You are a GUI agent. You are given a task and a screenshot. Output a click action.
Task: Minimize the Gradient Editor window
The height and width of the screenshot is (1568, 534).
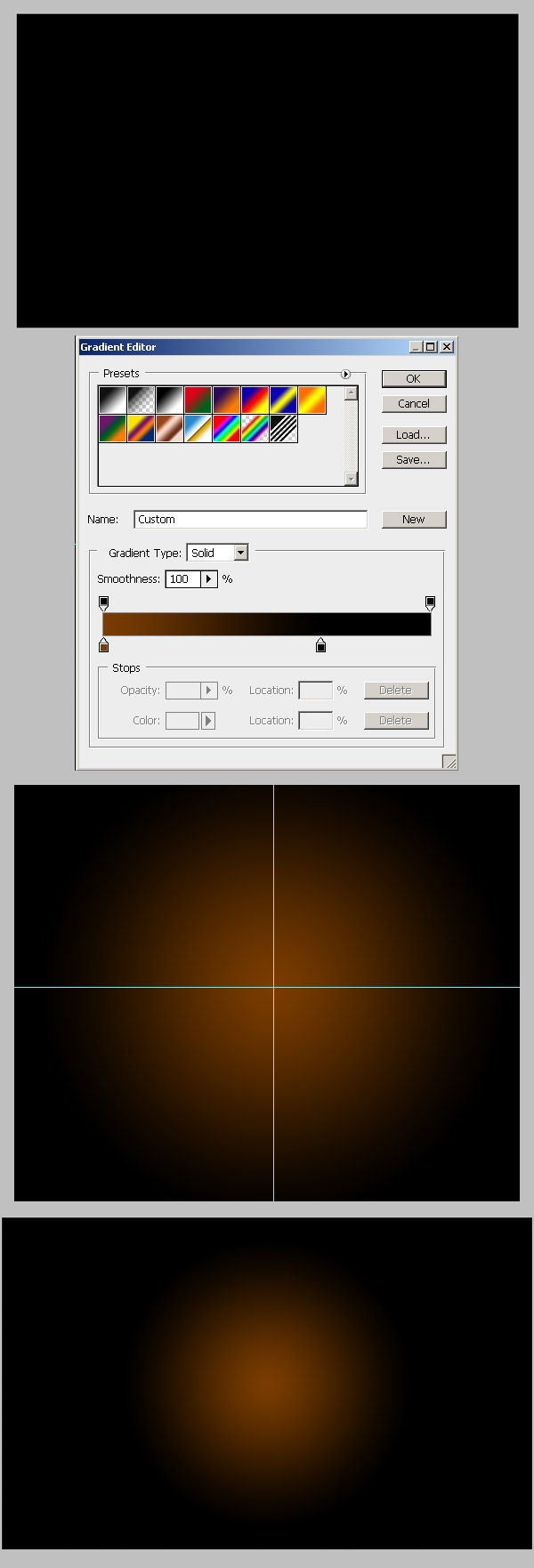coord(416,347)
